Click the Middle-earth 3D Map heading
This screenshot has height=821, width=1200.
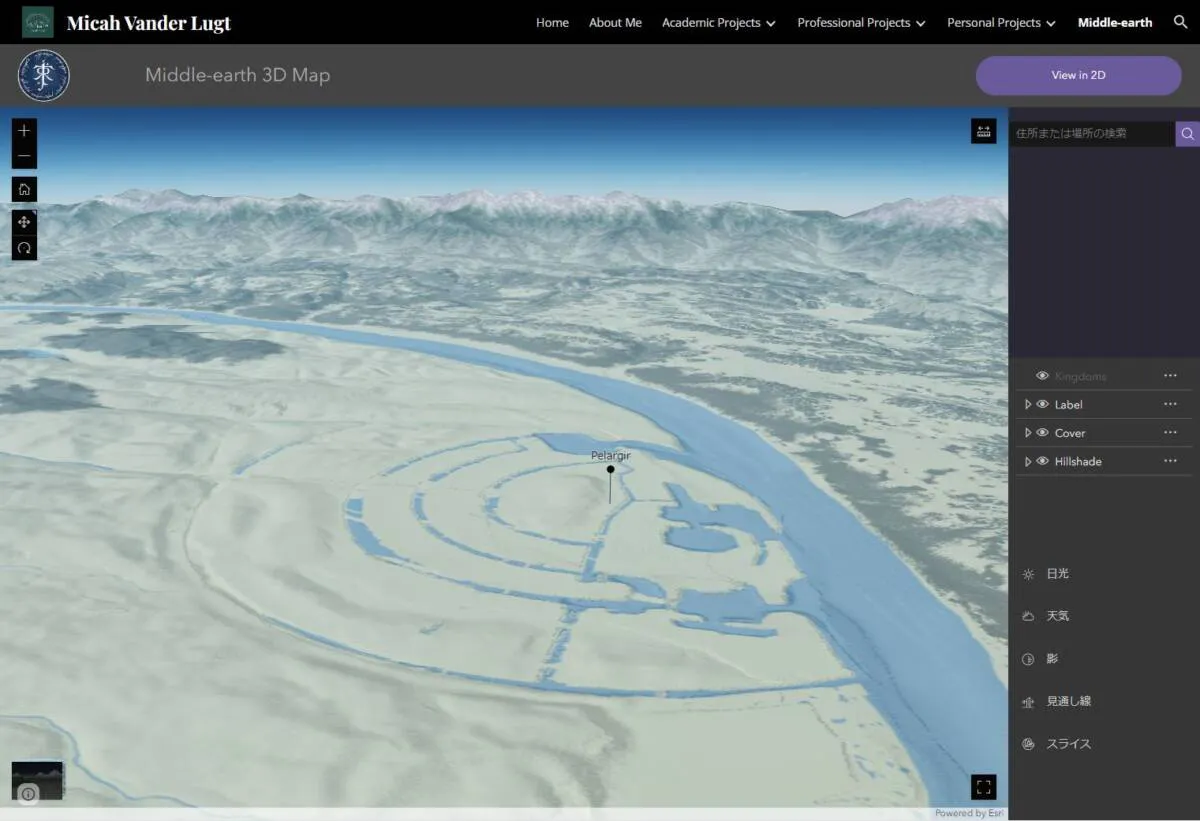pos(237,75)
